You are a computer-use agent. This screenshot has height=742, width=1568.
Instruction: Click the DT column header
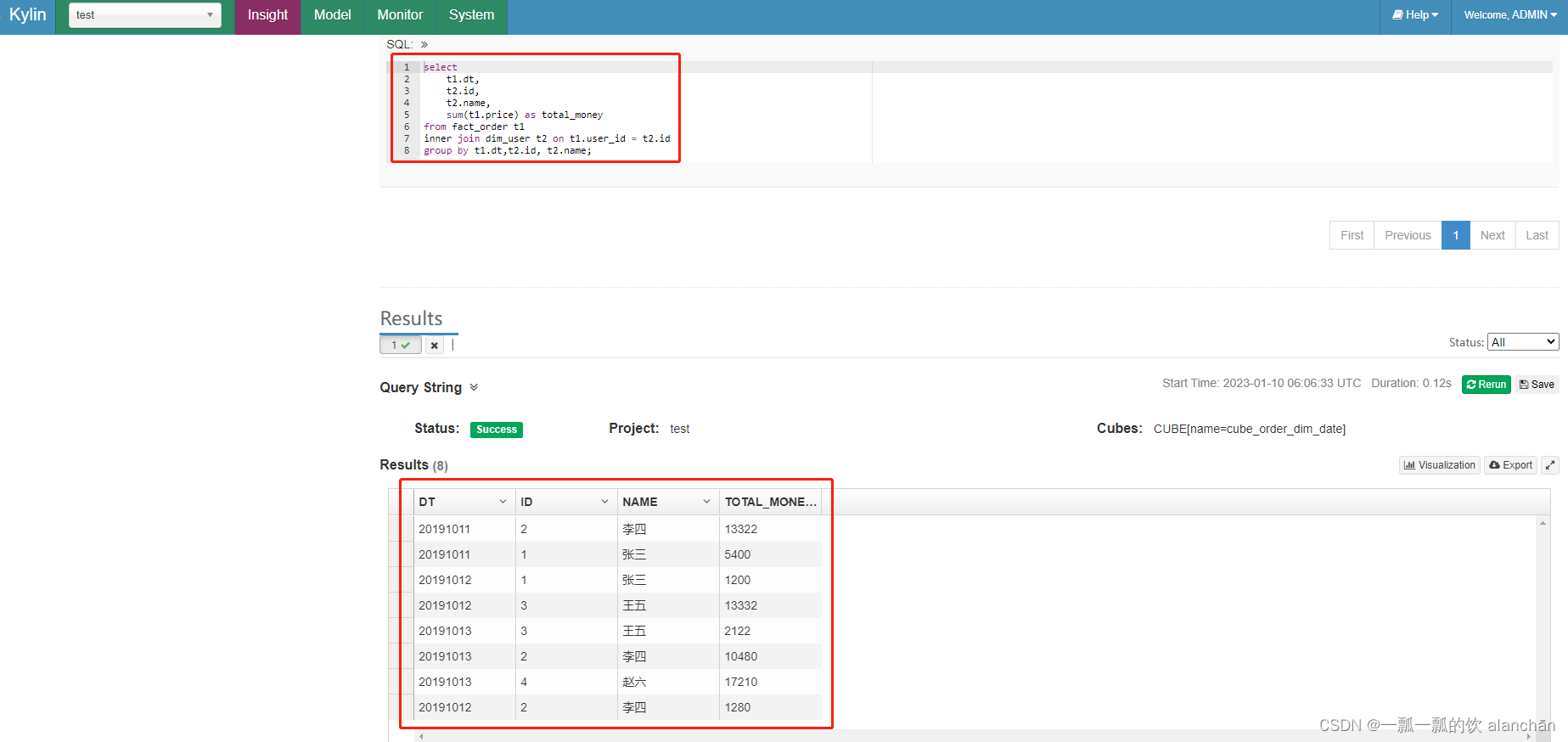[464, 502]
